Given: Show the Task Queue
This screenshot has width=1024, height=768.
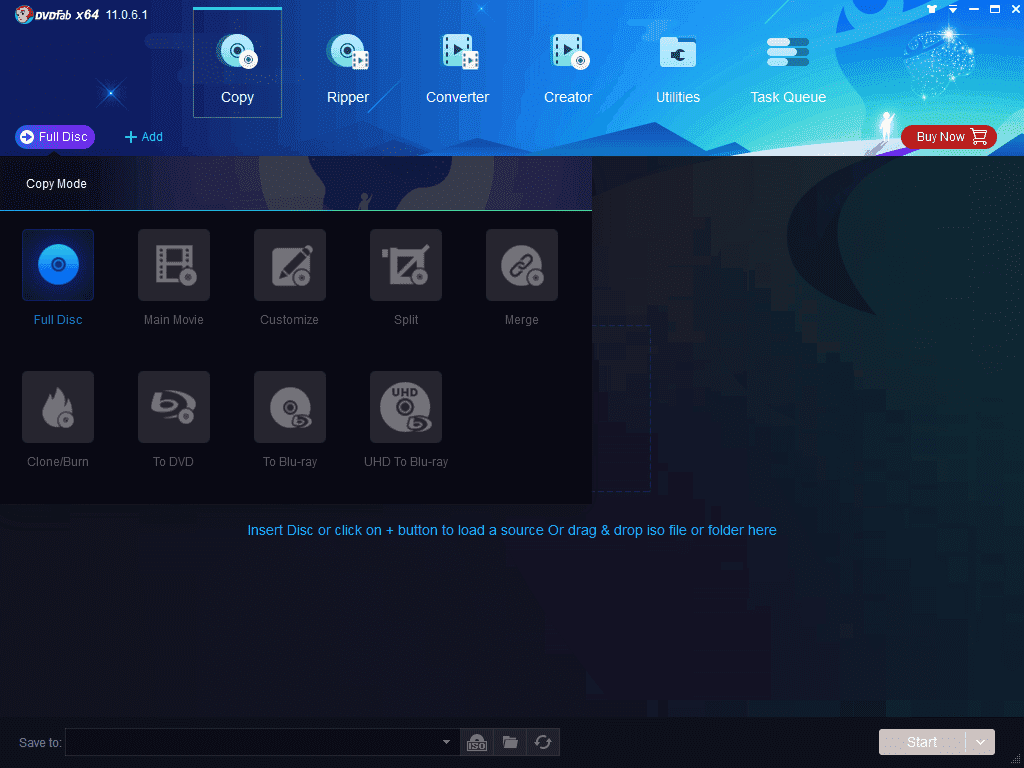Looking at the screenshot, I should (788, 69).
